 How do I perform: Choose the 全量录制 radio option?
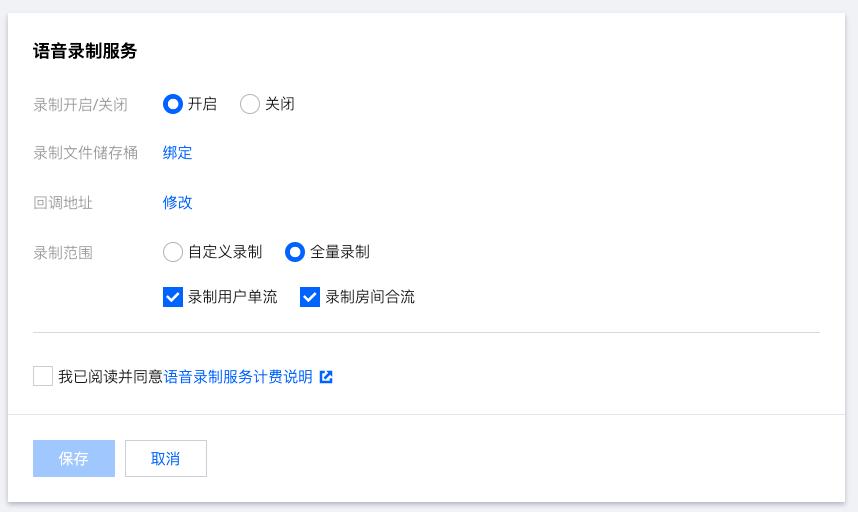(x=295, y=252)
